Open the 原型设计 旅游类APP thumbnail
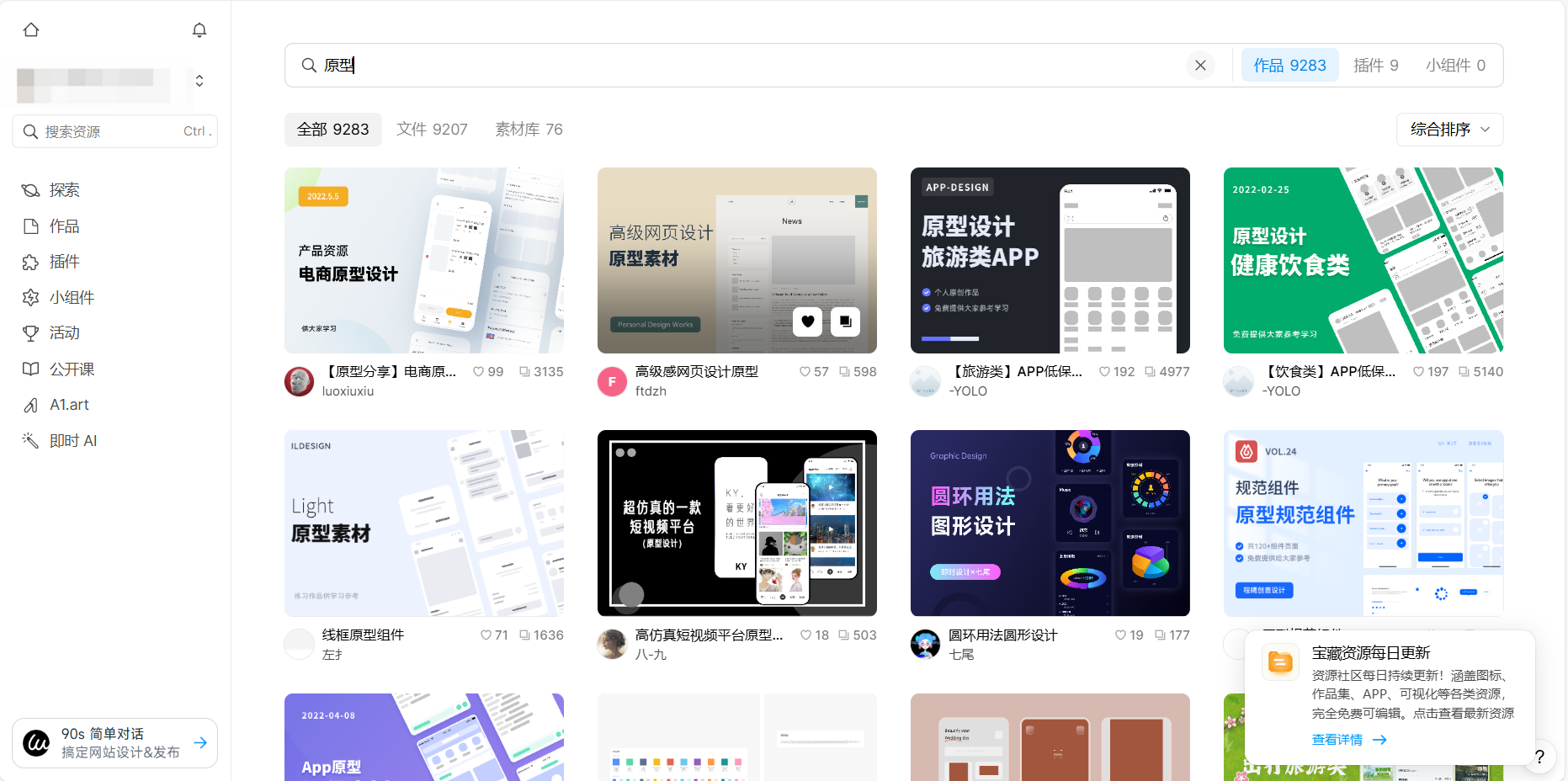The image size is (1568, 781). tap(1050, 260)
